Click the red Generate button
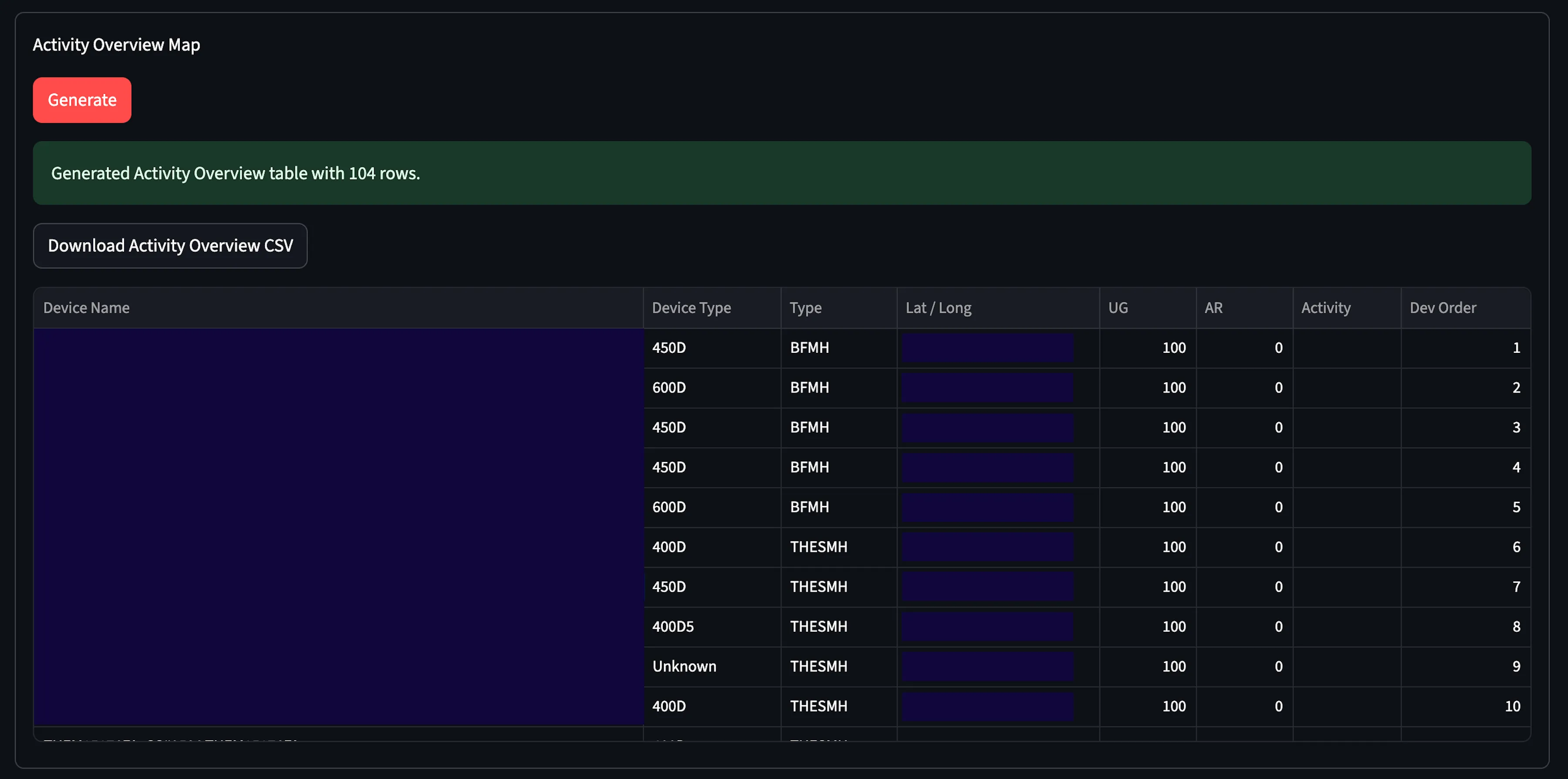This screenshot has width=1568, height=779. click(x=81, y=100)
